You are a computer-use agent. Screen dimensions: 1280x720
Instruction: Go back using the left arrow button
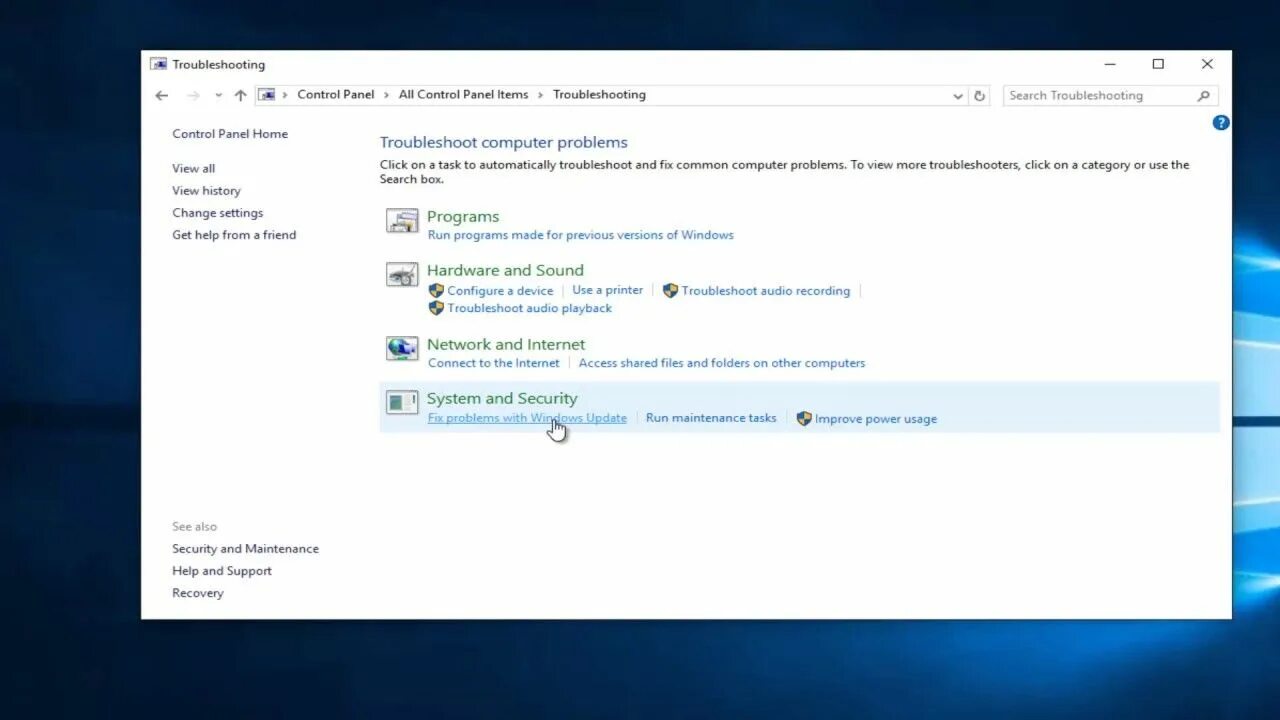click(162, 95)
